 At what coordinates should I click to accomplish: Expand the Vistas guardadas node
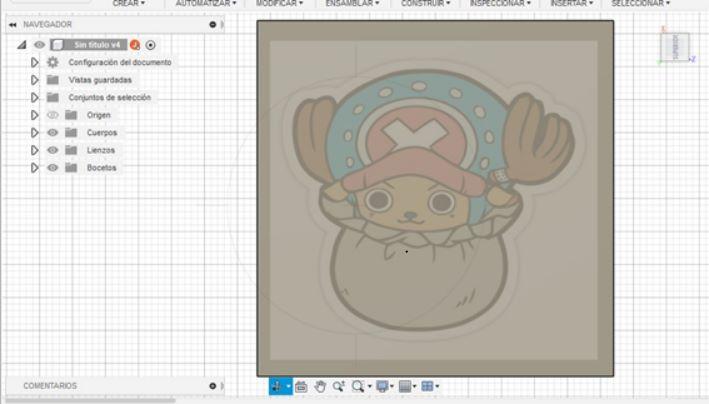(x=34, y=80)
